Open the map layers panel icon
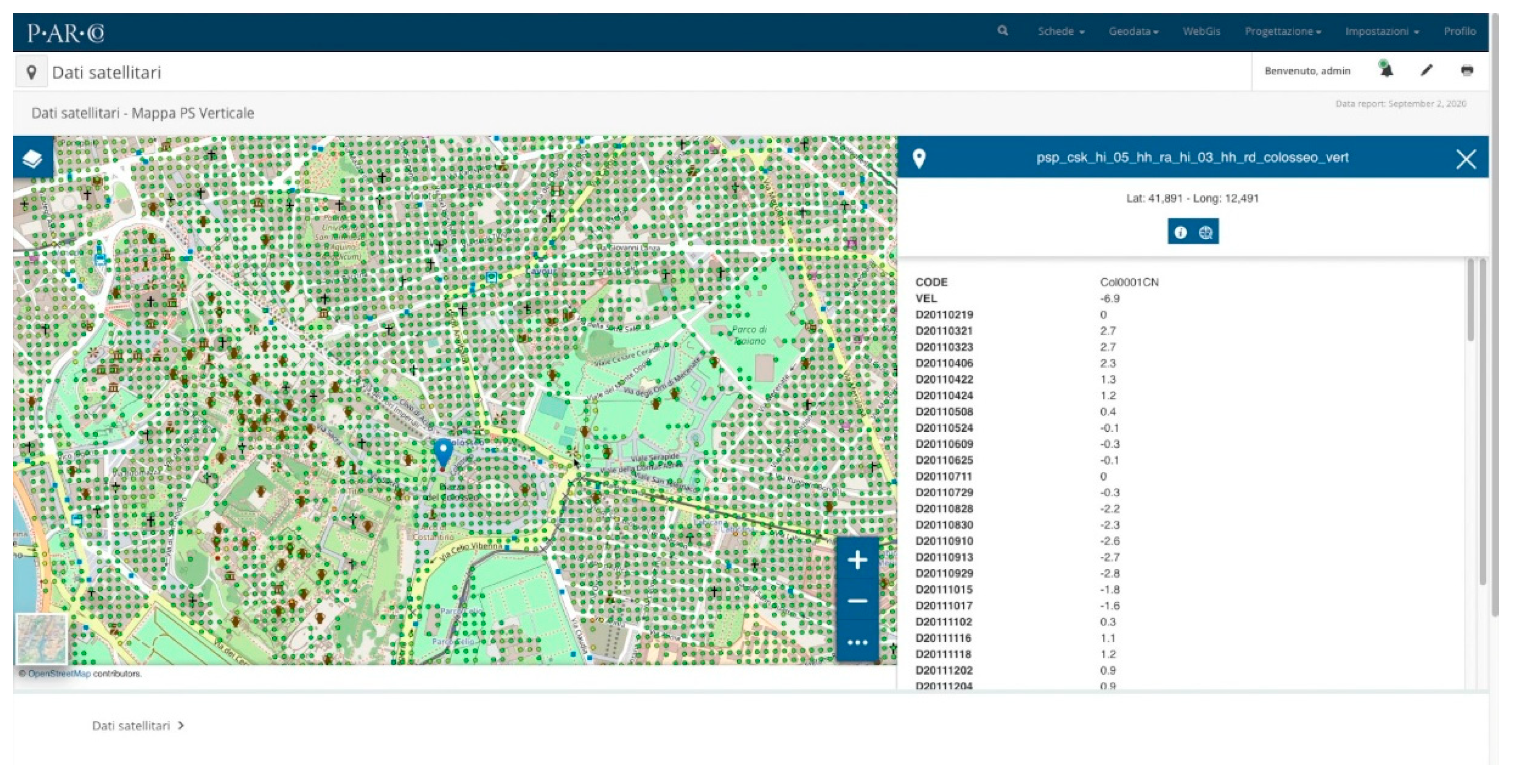Viewport: 1516px width, 784px height. (32, 158)
